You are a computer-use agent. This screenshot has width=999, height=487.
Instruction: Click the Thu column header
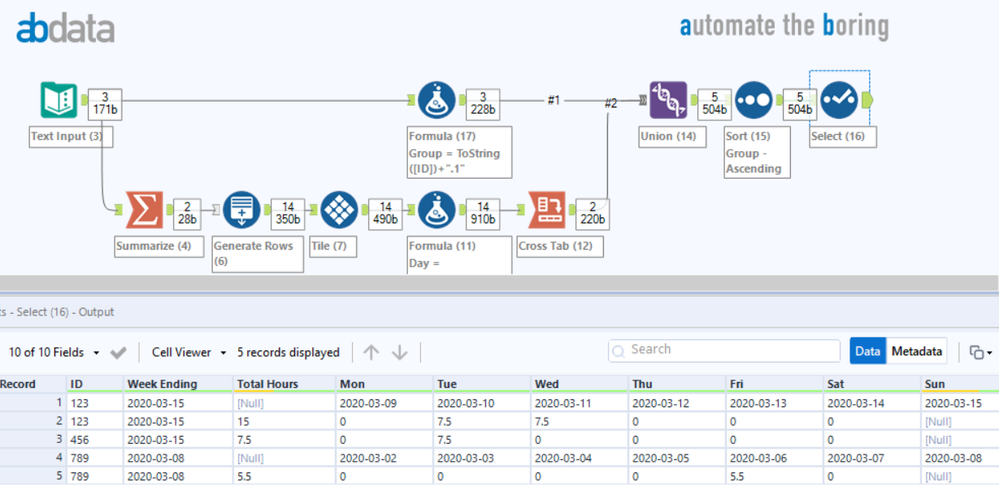pyautogui.click(x=677, y=384)
